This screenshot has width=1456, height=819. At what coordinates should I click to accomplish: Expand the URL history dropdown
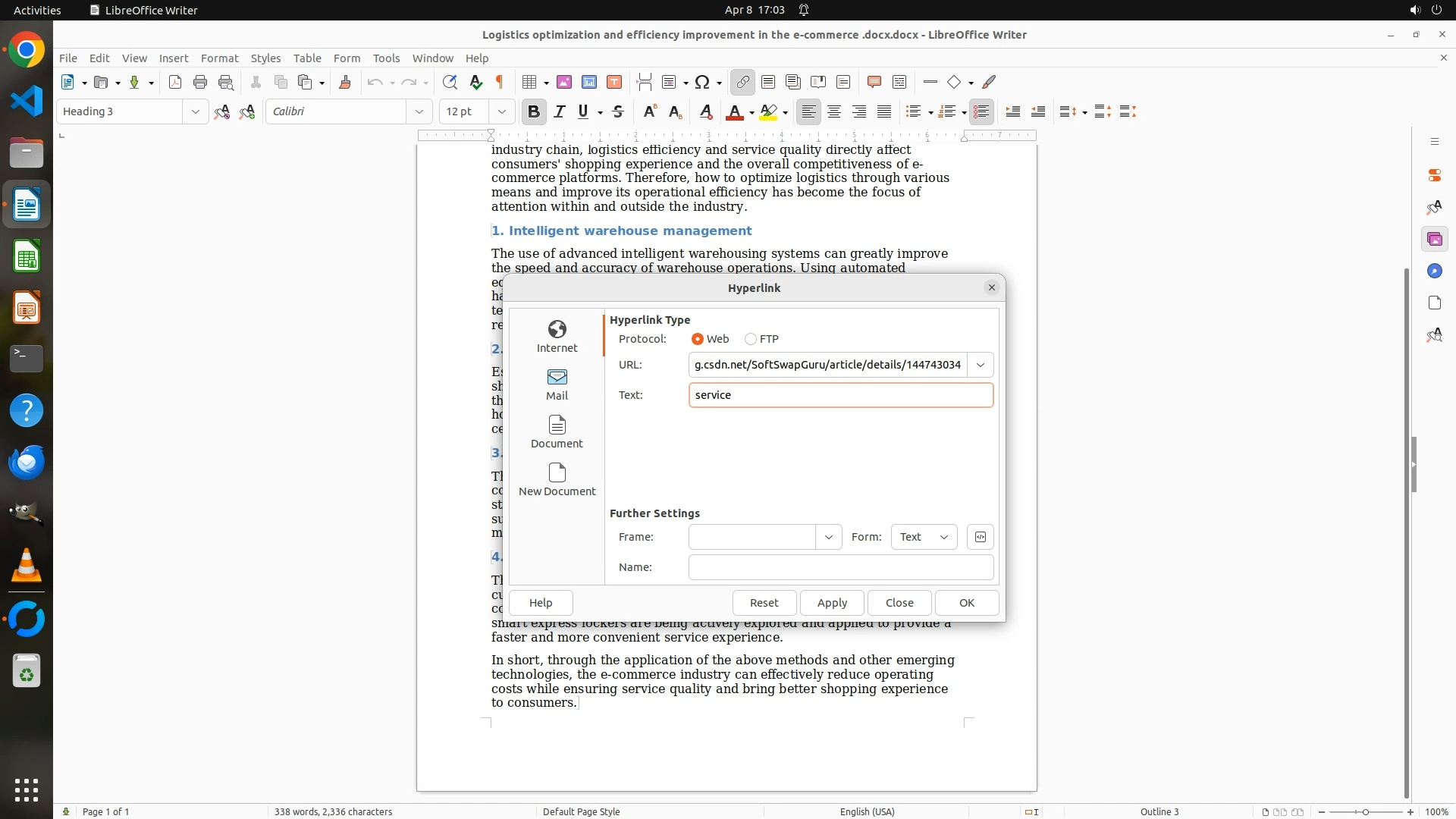(980, 365)
